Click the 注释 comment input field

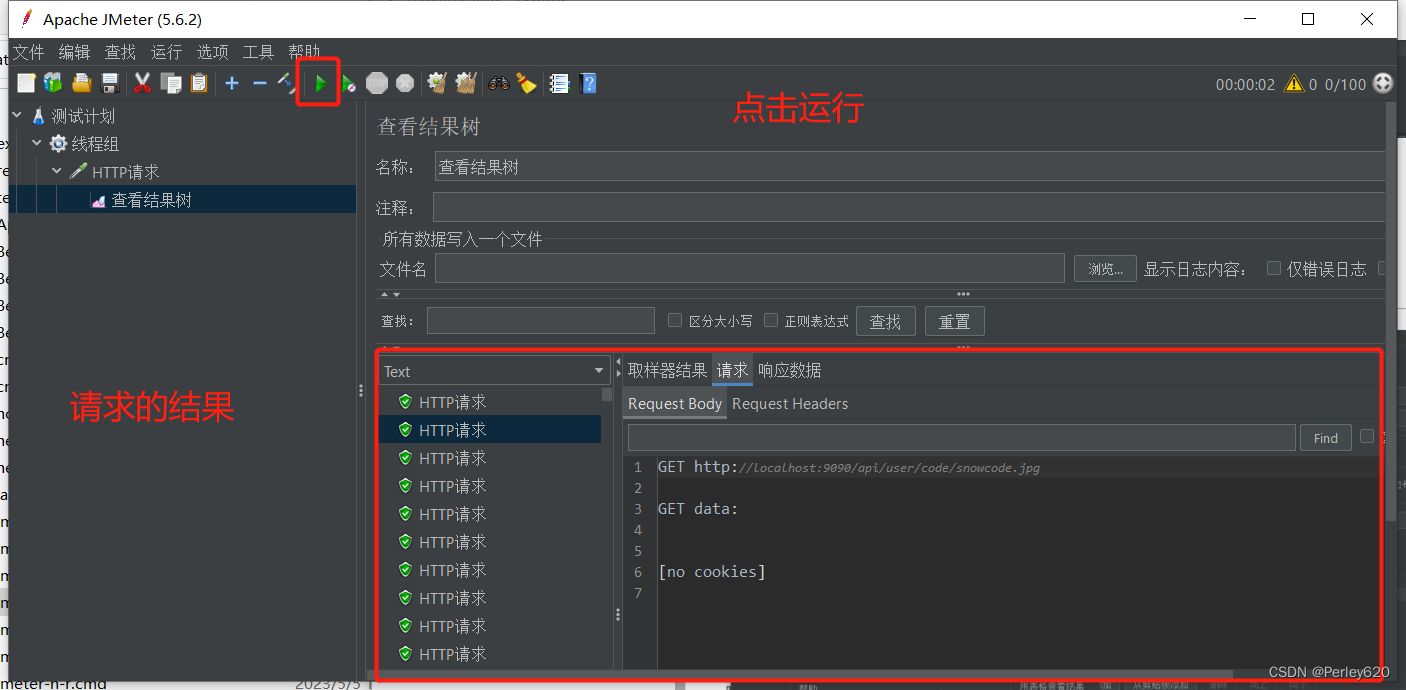pyautogui.click(x=909, y=207)
